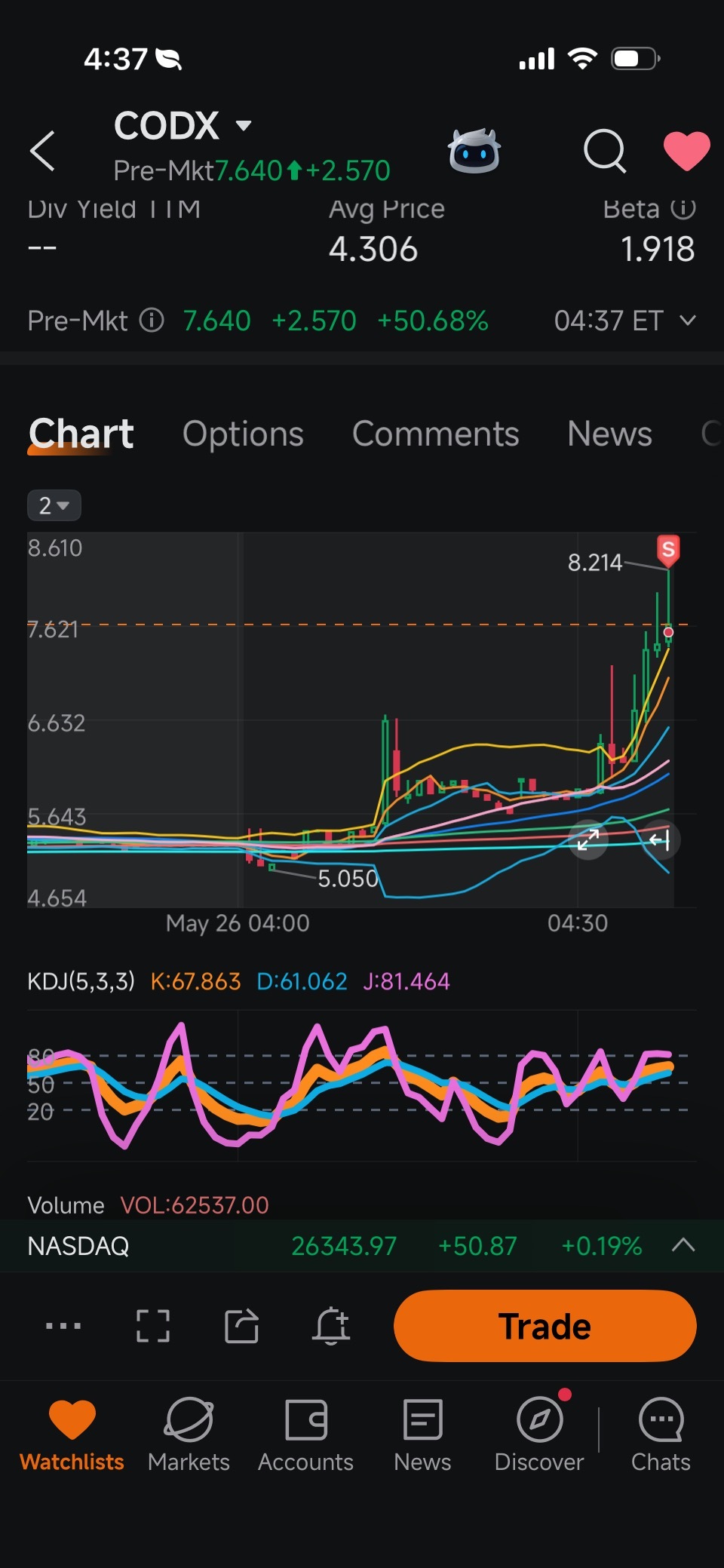Screen dimensions: 724x1568
Task: Open Accounts in bottom navigation
Action: [x=305, y=1436]
